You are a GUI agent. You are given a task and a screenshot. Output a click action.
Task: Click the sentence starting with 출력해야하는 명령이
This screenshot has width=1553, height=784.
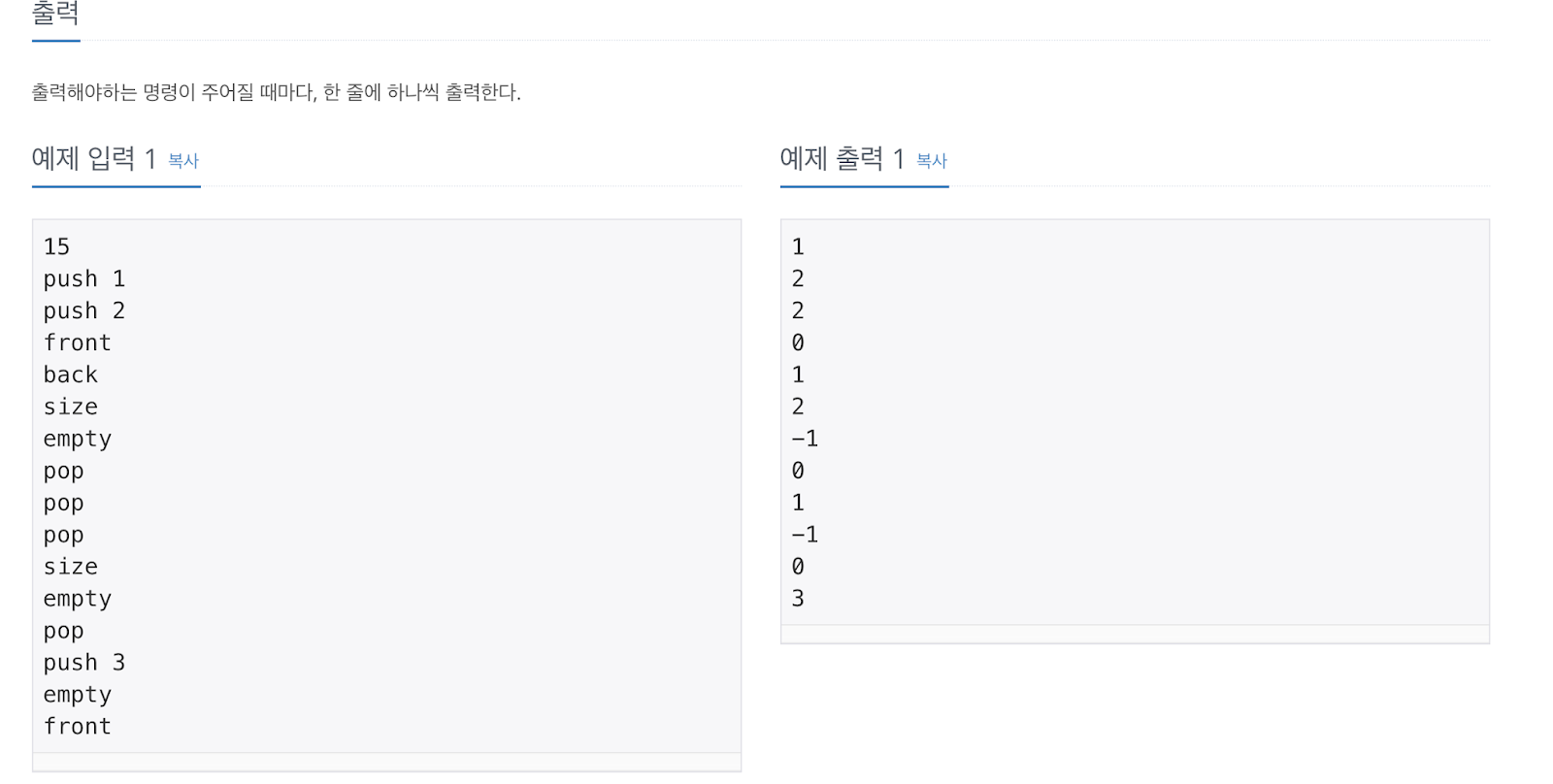[x=277, y=92]
